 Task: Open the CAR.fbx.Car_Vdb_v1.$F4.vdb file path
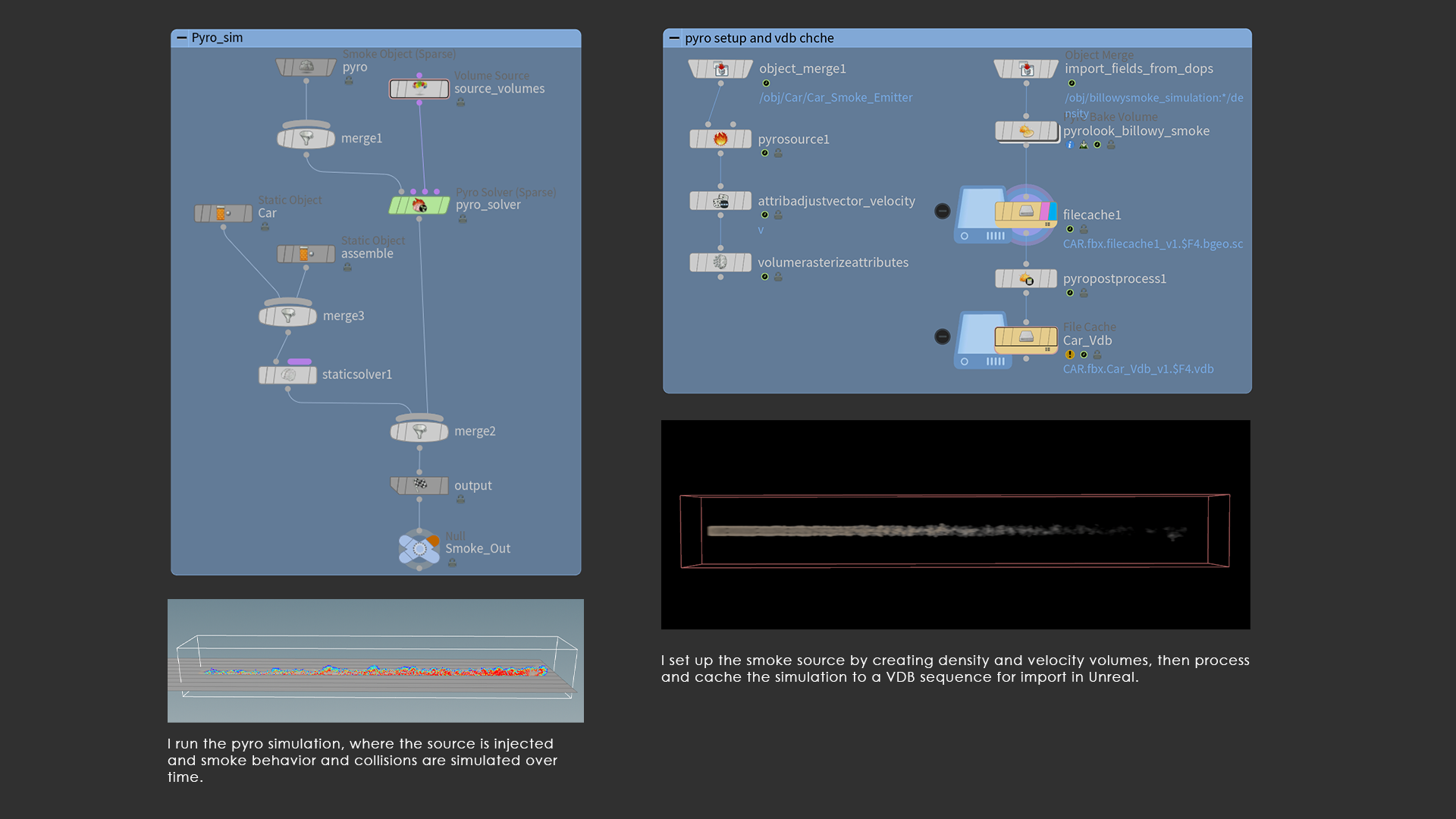(1137, 369)
